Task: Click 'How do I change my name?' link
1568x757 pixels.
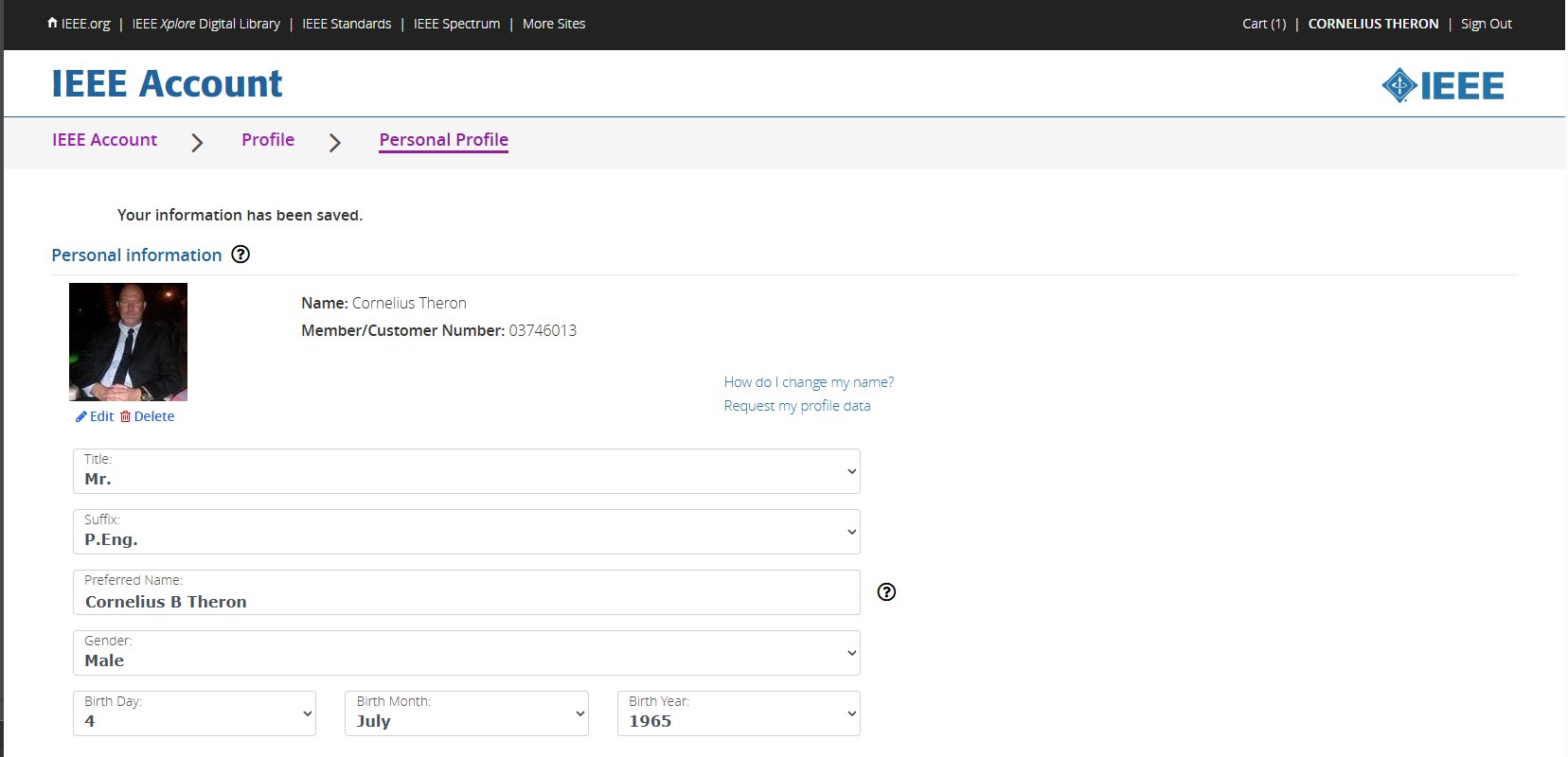Action: tap(809, 382)
